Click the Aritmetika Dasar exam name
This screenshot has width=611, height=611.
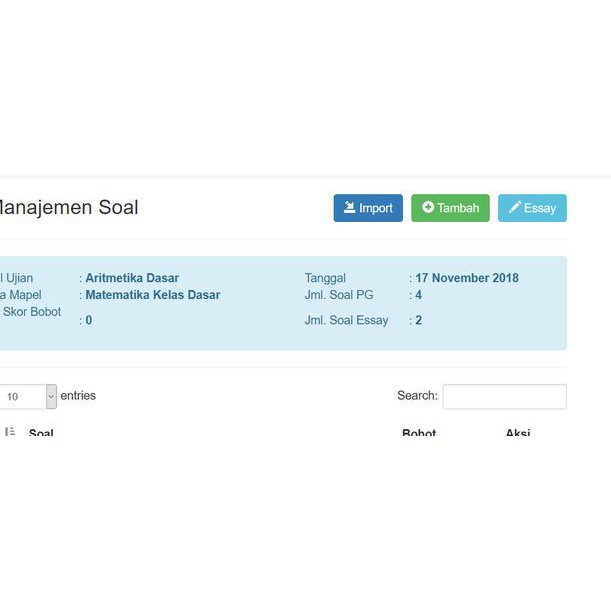click(x=132, y=278)
